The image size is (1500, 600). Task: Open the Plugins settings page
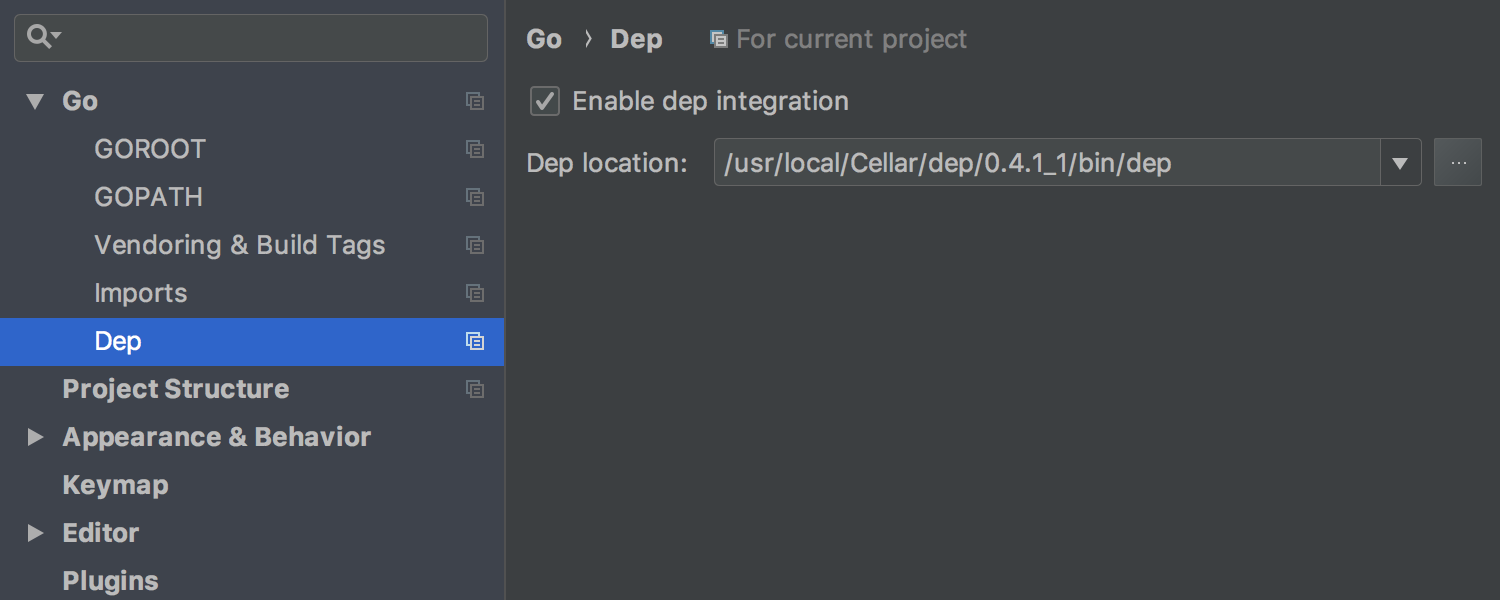click(x=110, y=581)
